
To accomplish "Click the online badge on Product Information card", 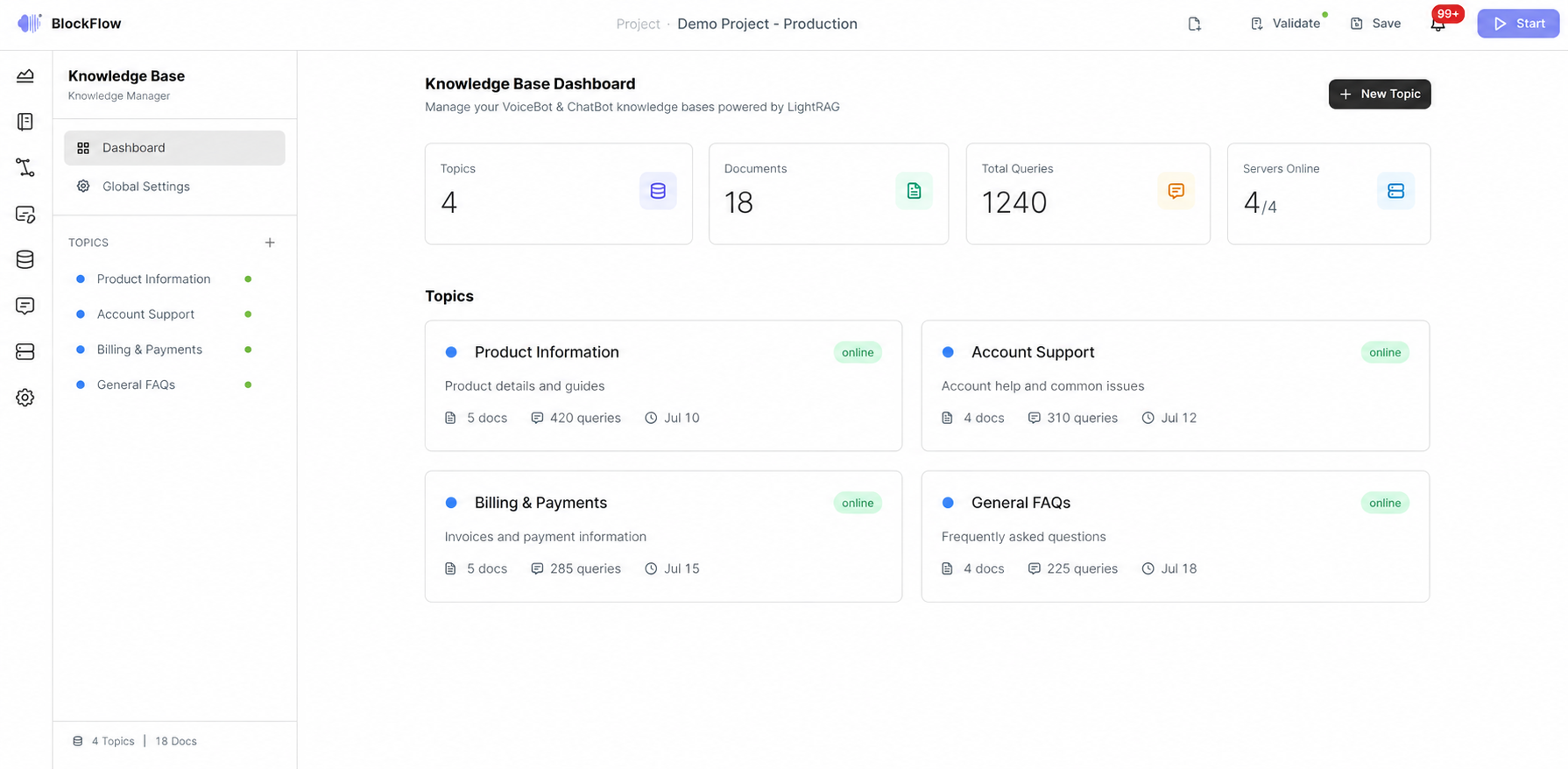I will (858, 352).
